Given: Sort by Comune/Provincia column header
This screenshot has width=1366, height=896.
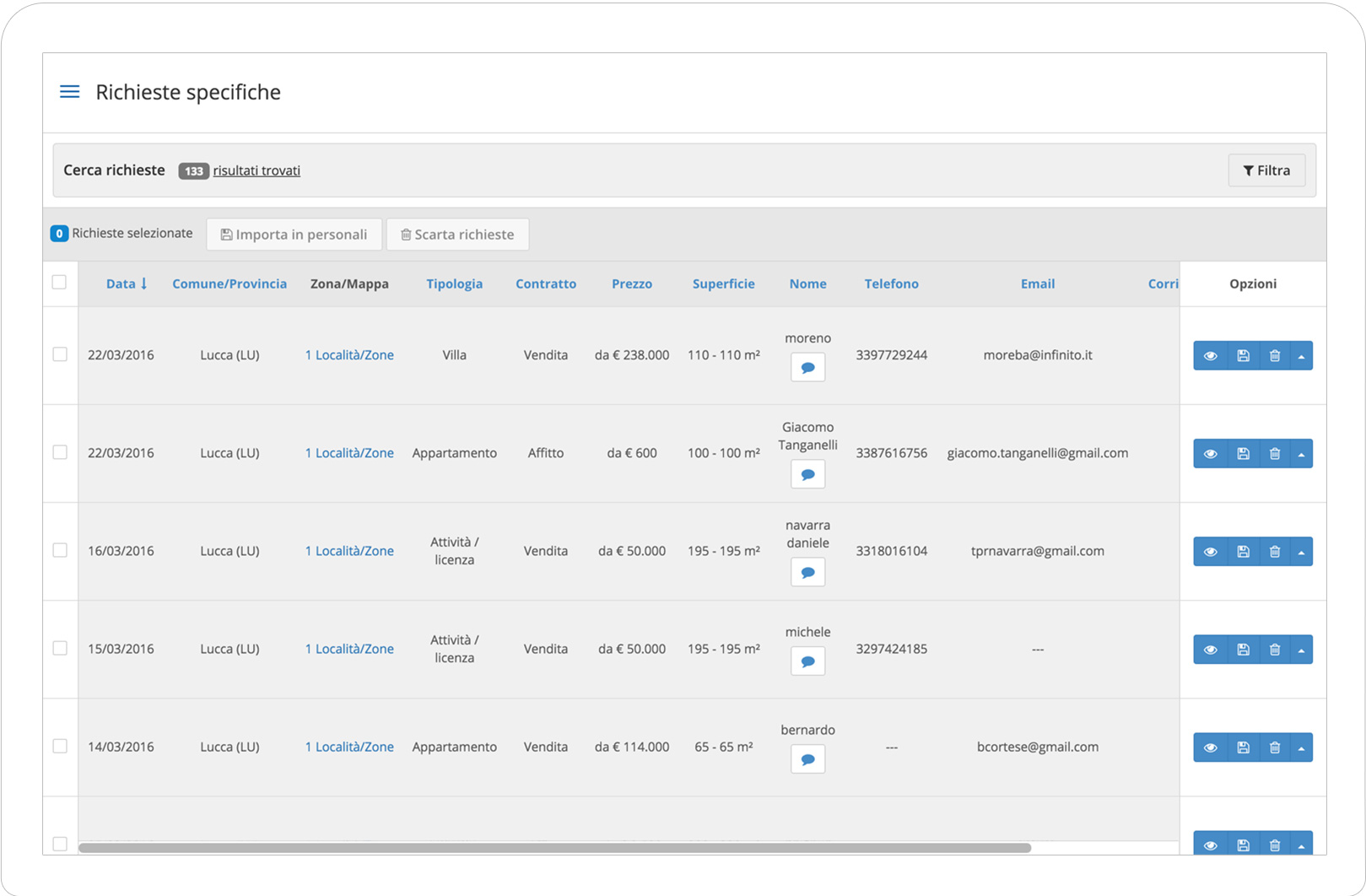Looking at the screenshot, I should (229, 283).
